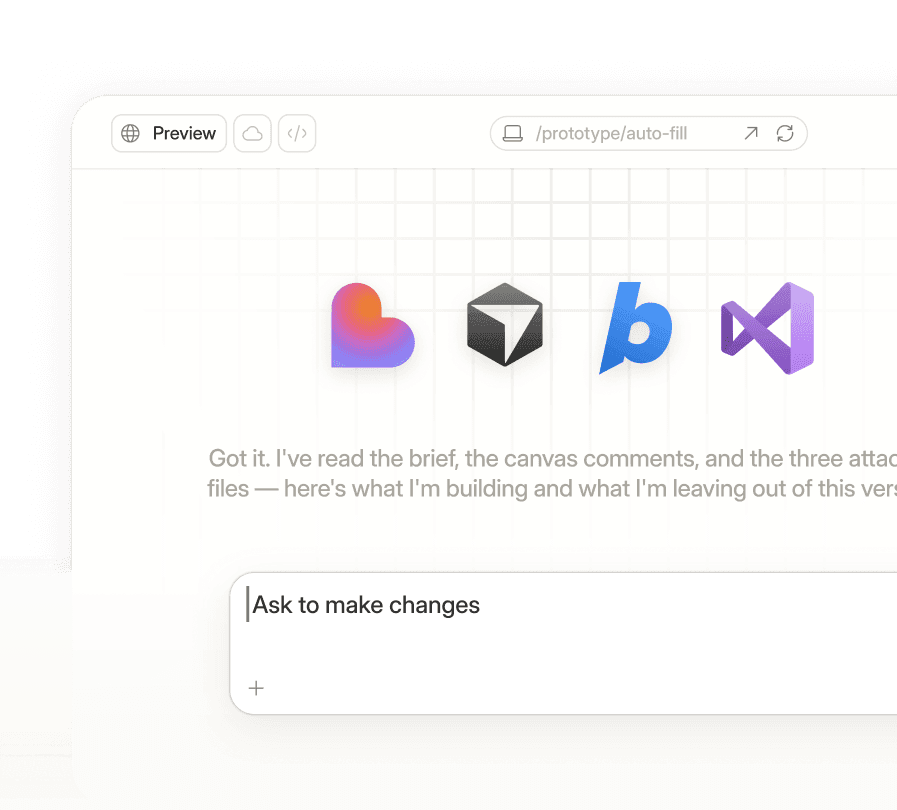The width and height of the screenshot is (897, 810).
Task: Select the dark hexagonal cube logo
Action: [504, 325]
